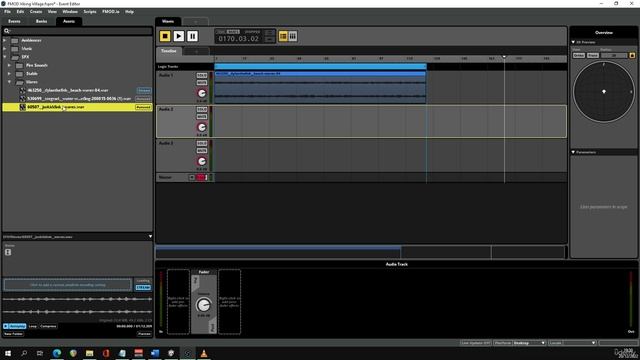Click the Master track plus icon
Viewport: 640px width, 360px height.
coord(191,177)
